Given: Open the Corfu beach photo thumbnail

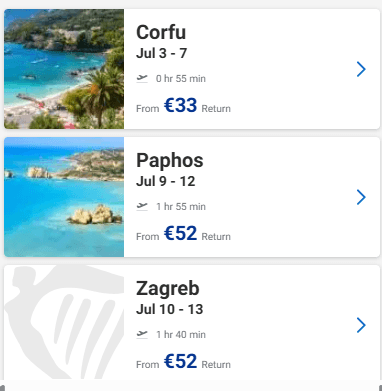Looking at the screenshot, I should [64, 69].
